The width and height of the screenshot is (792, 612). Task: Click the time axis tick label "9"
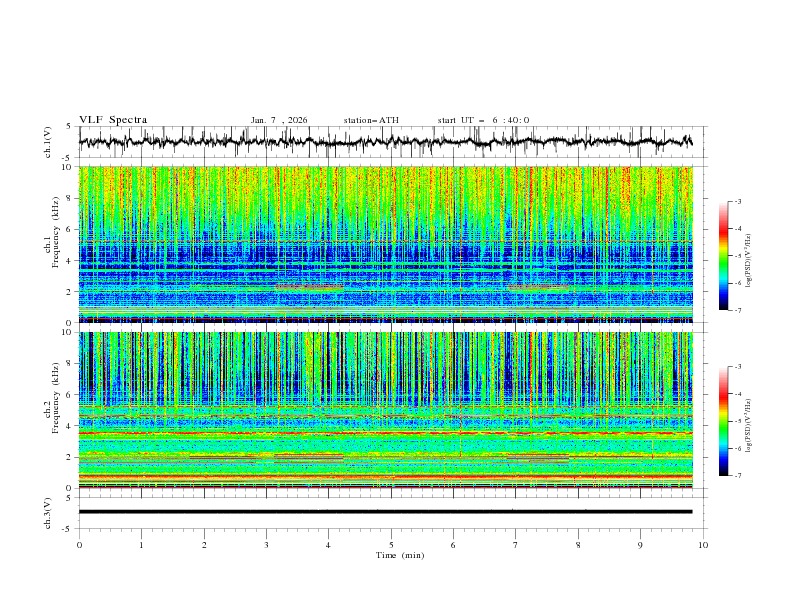tap(640, 545)
